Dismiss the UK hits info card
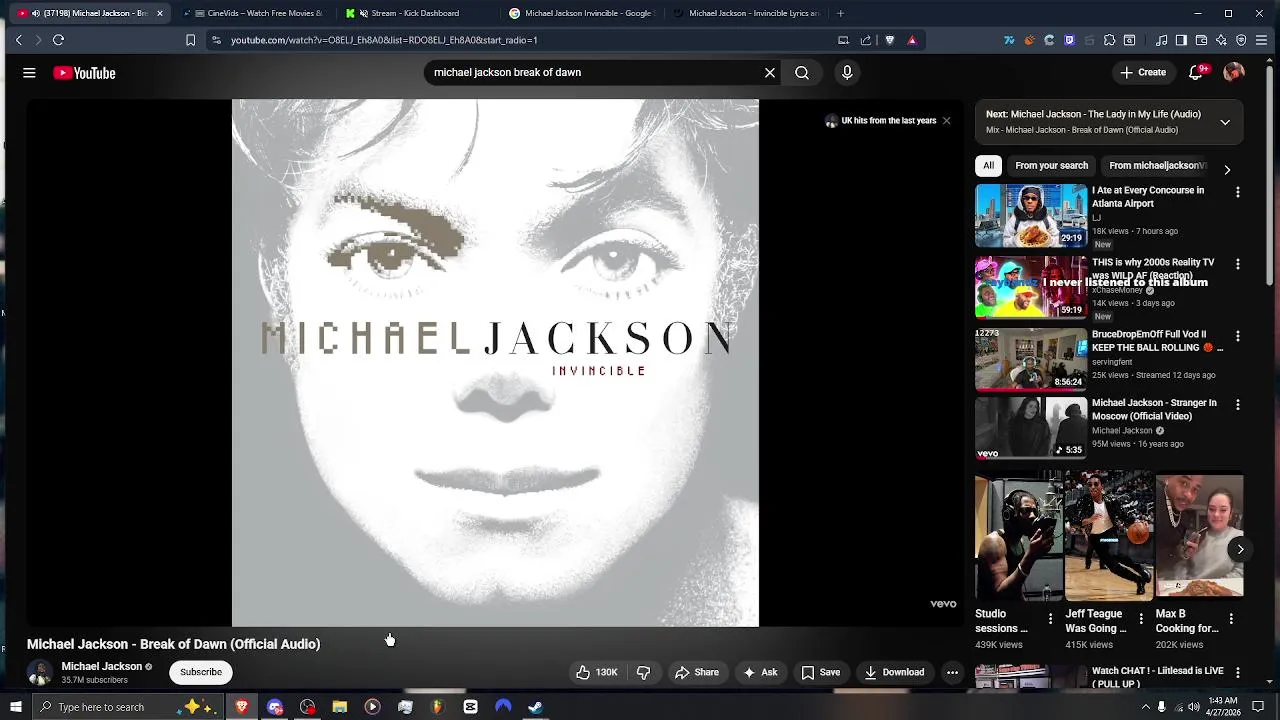Image resolution: width=1280 pixels, height=720 pixels. (x=946, y=121)
